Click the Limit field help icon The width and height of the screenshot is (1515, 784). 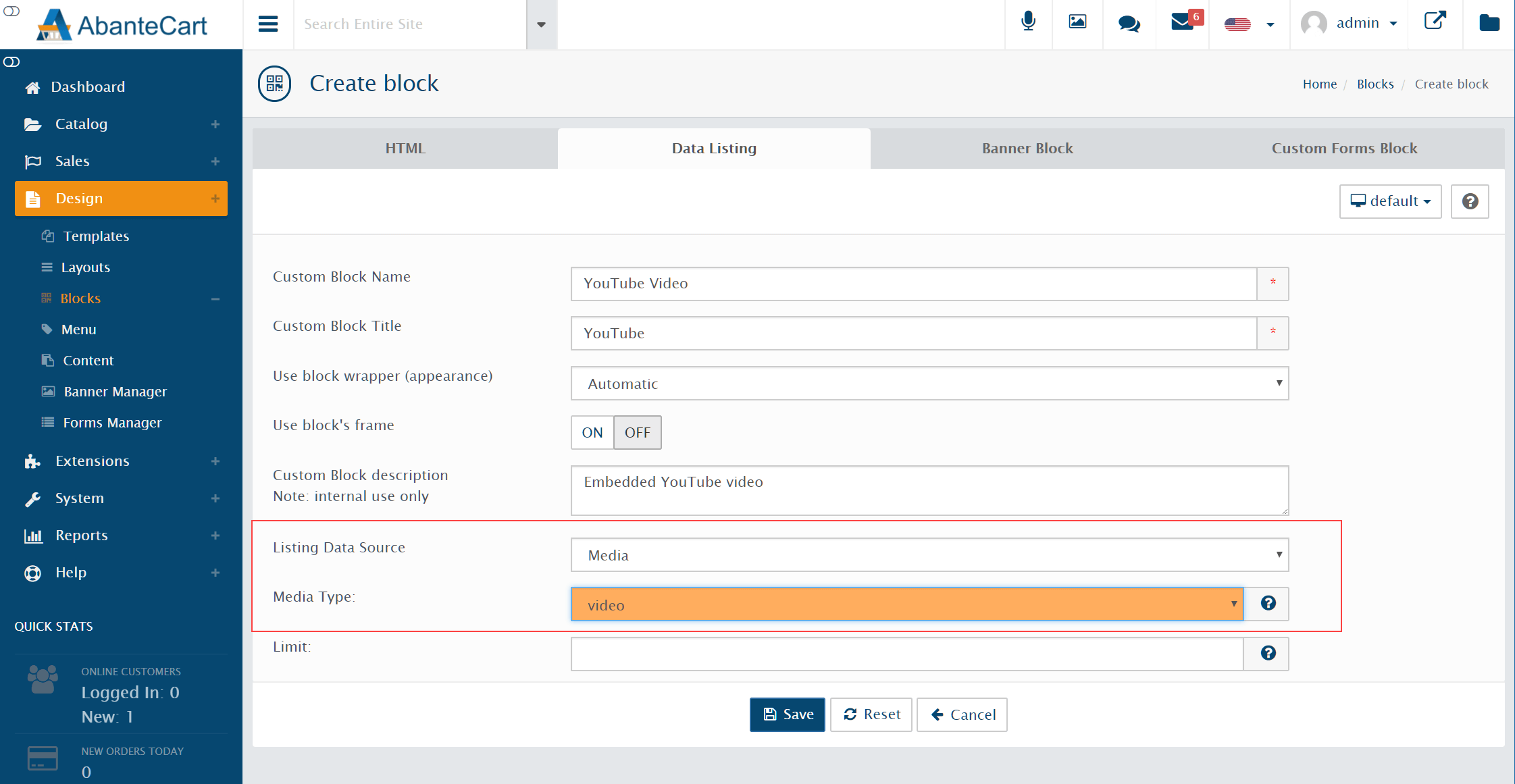click(x=1268, y=653)
